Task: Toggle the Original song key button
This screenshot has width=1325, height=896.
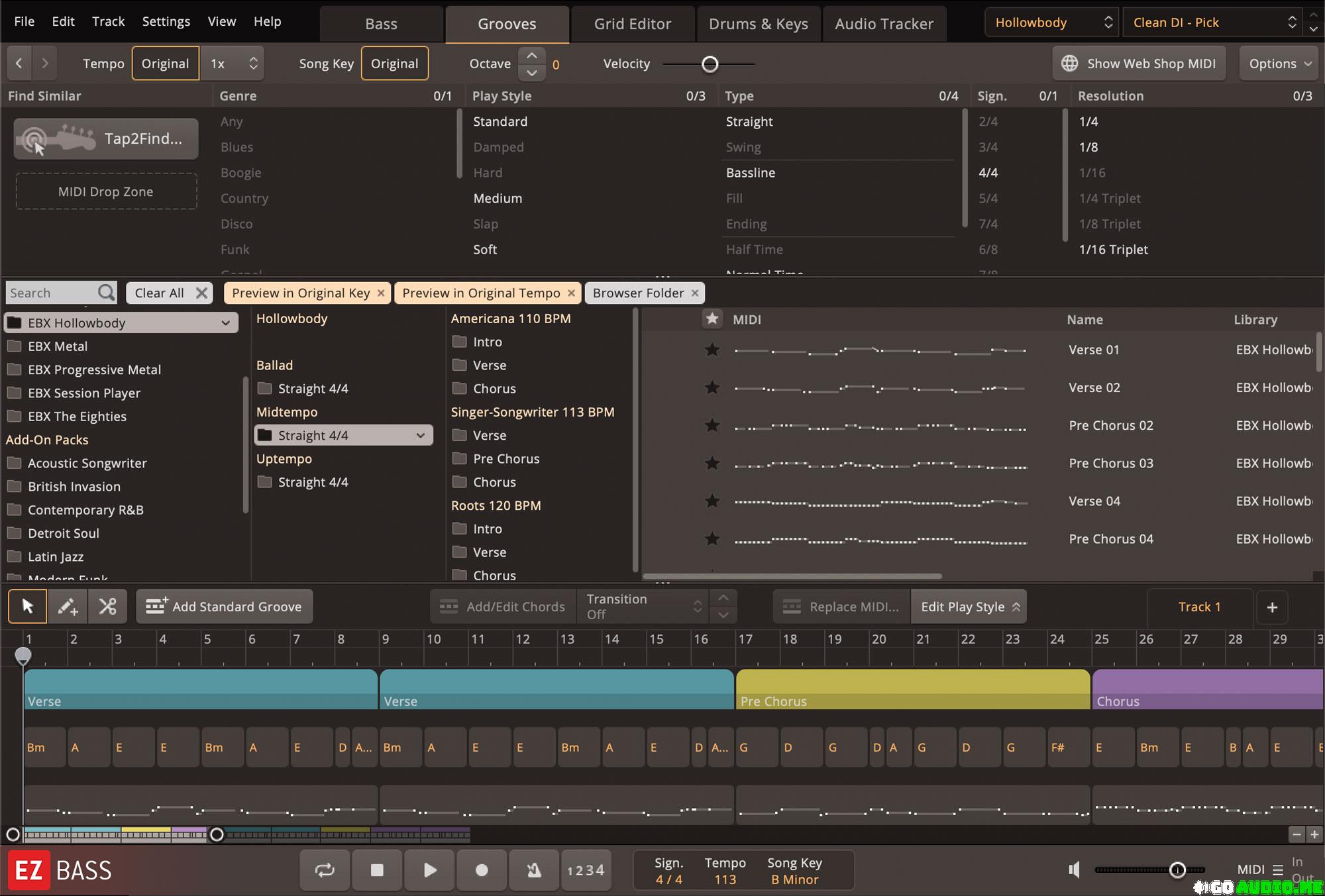Action: click(x=394, y=64)
